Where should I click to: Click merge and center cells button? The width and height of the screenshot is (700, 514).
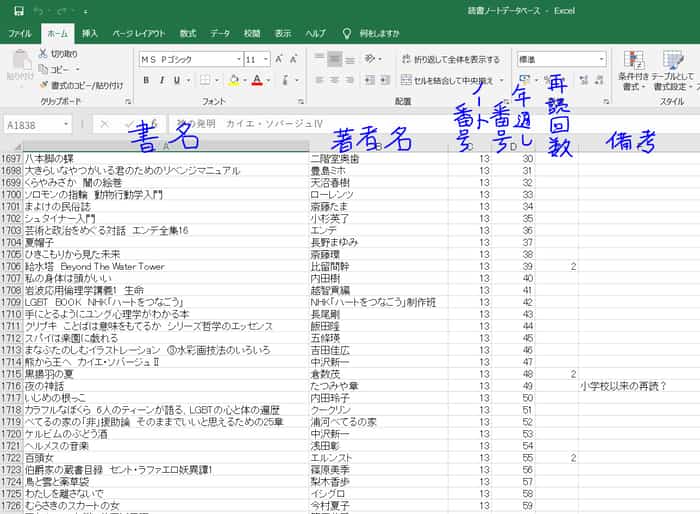(447, 80)
